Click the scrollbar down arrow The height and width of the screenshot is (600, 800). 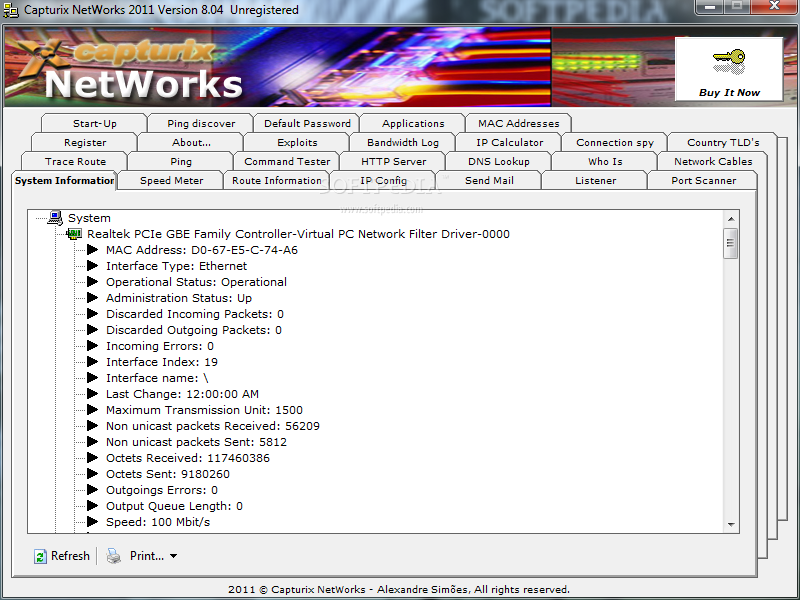[x=731, y=524]
